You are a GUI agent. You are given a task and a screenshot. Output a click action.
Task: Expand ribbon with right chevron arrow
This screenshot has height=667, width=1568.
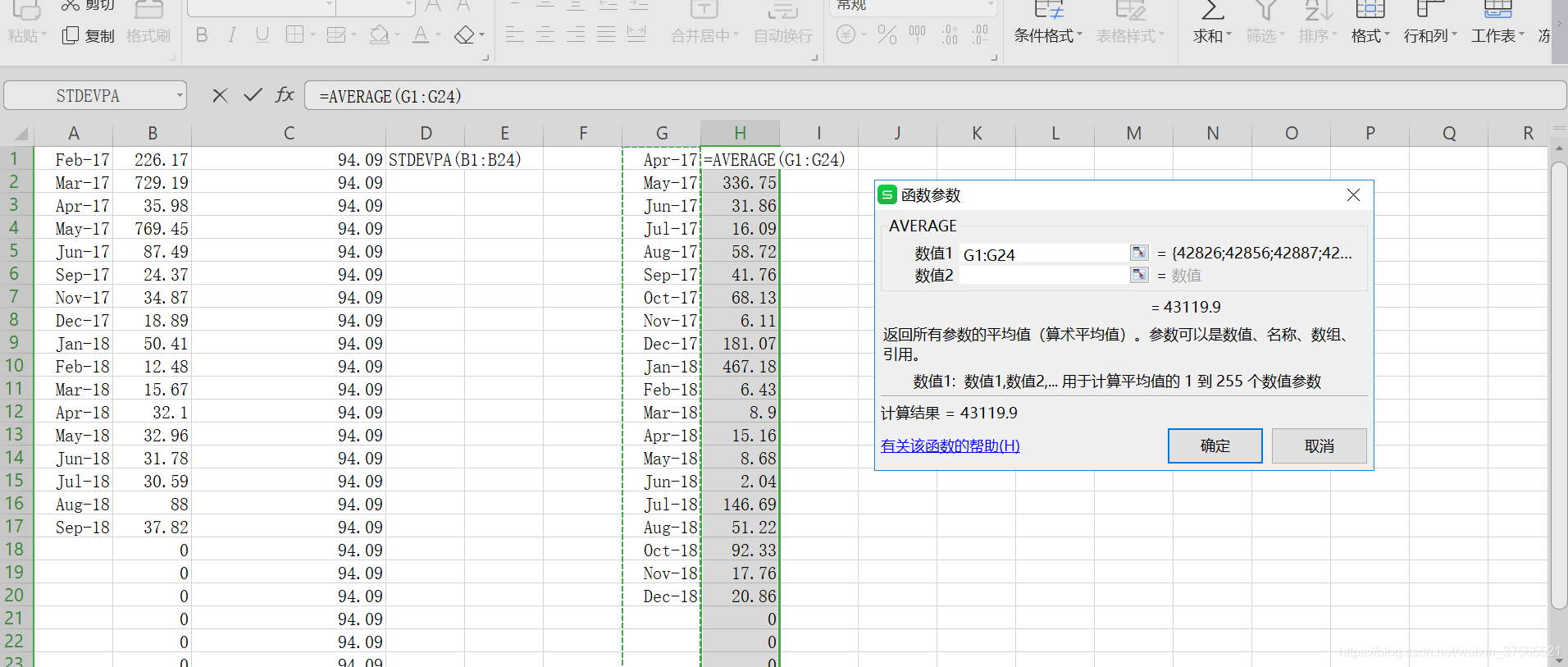coord(1560,23)
